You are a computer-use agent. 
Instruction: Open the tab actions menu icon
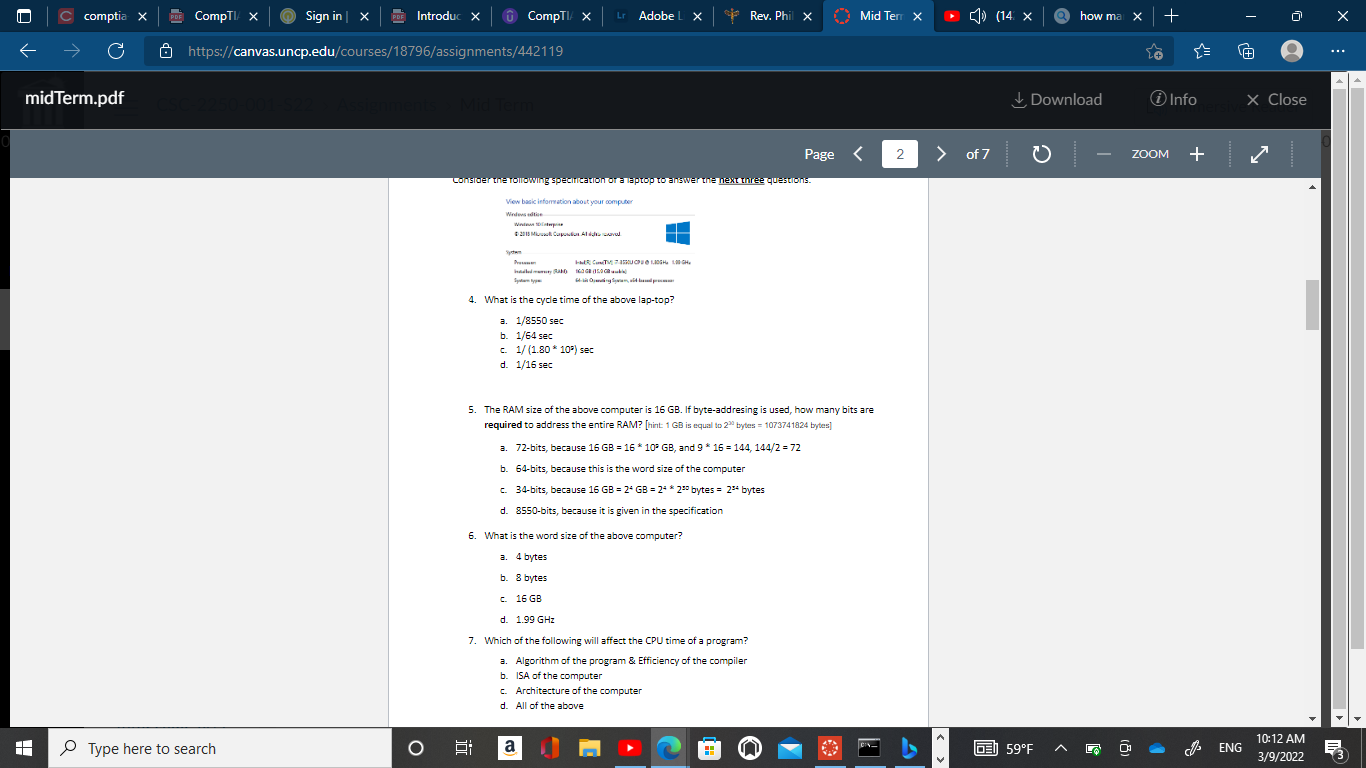pyautogui.click(x=25, y=16)
